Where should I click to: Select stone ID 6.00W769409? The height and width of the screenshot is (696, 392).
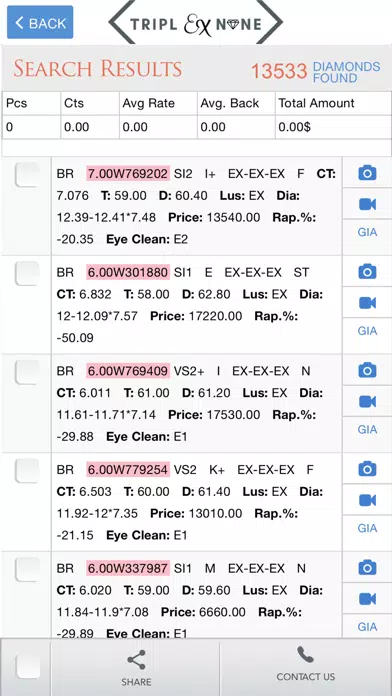[x=128, y=371]
